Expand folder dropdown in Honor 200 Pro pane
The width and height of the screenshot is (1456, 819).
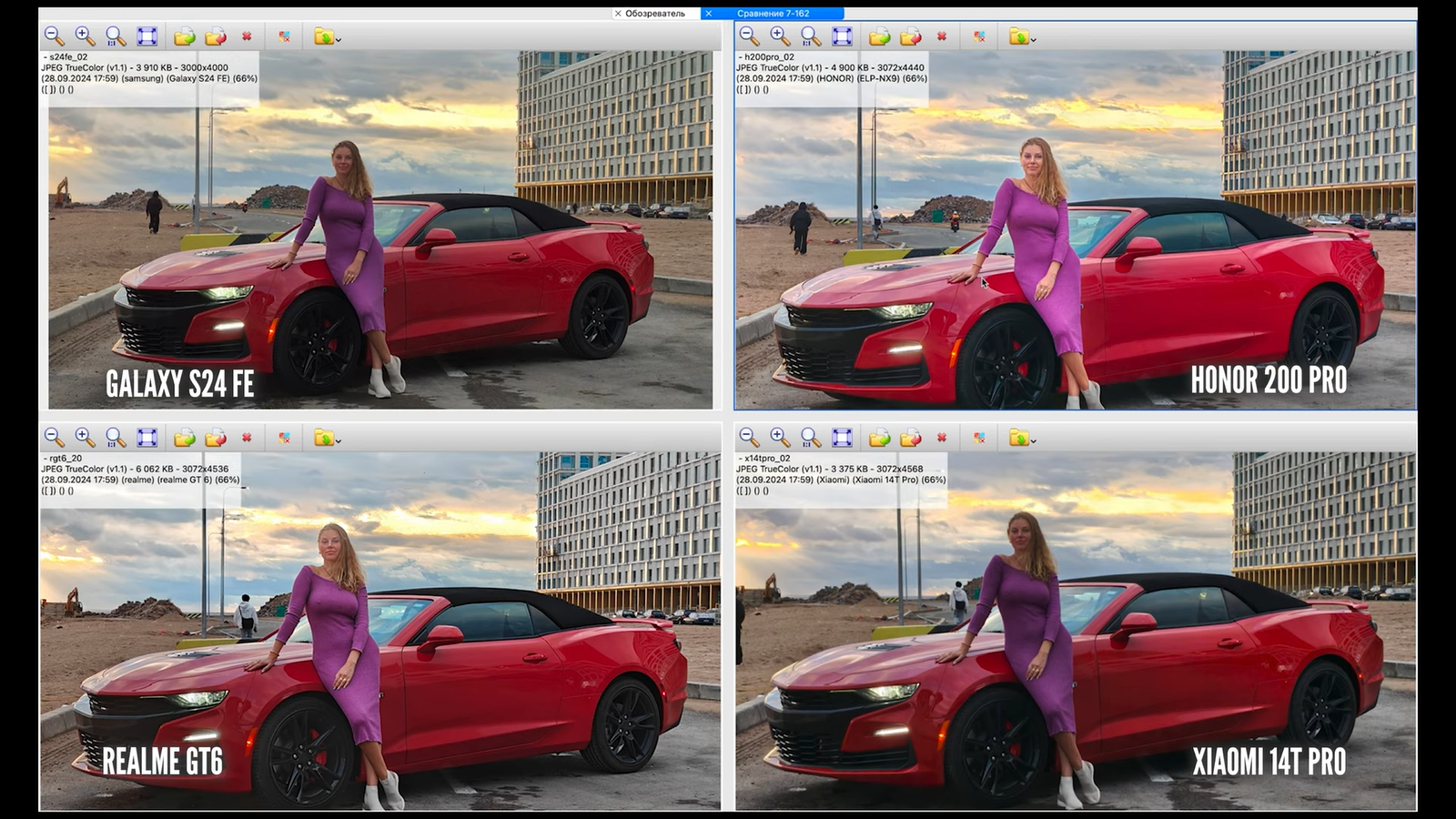click(1023, 37)
